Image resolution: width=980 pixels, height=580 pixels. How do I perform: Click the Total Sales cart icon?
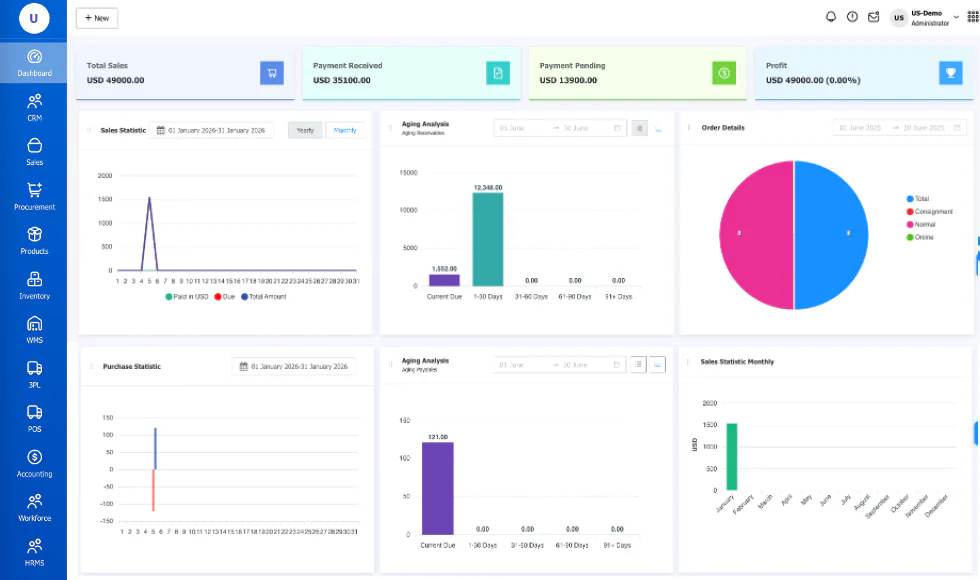pos(272,73)
